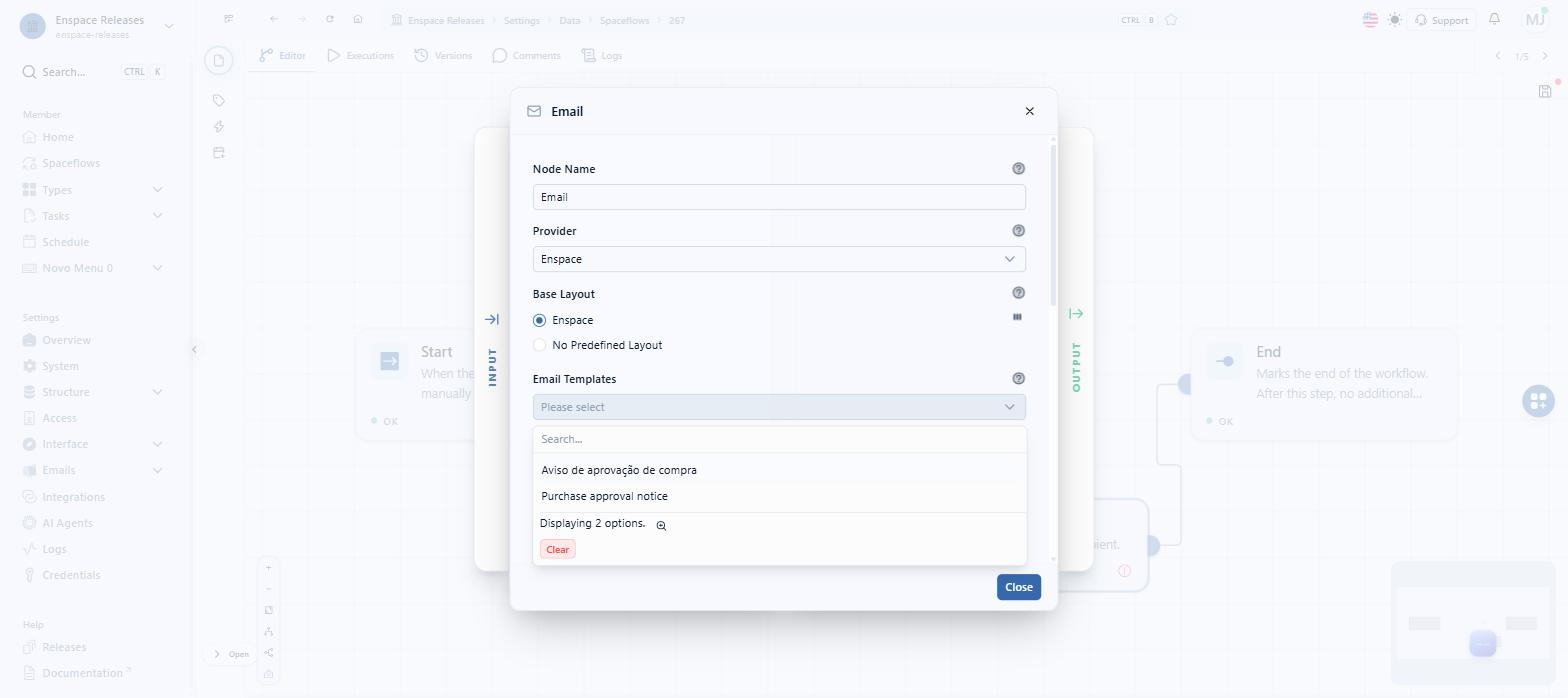Collapse the left sidebar with the arrow handle

194,349
